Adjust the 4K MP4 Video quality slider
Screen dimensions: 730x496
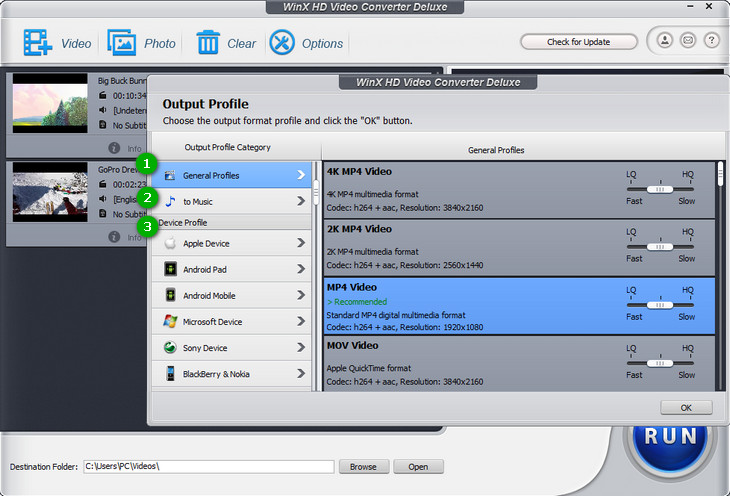657,188
